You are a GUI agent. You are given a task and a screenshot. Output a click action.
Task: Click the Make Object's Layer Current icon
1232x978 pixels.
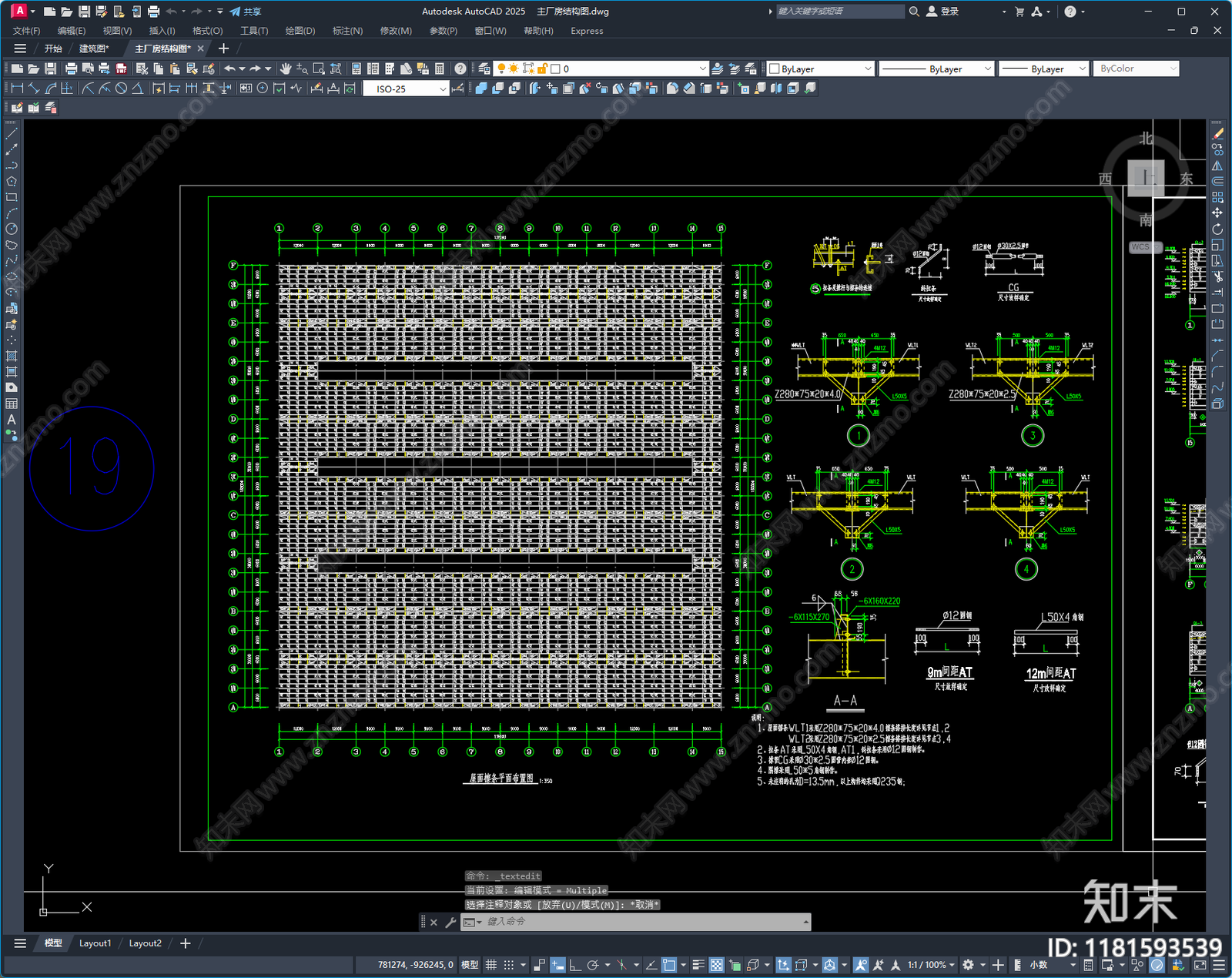click(x=718, y=69)
